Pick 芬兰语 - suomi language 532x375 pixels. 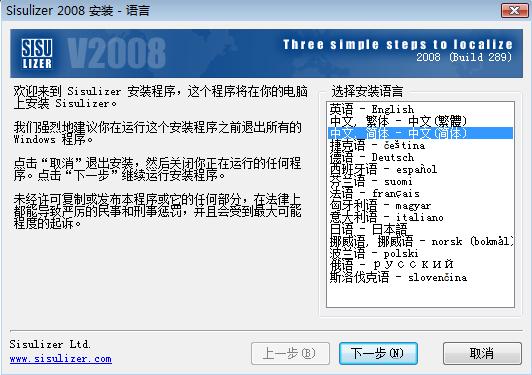pyautogui.click(x=420, y=181)
